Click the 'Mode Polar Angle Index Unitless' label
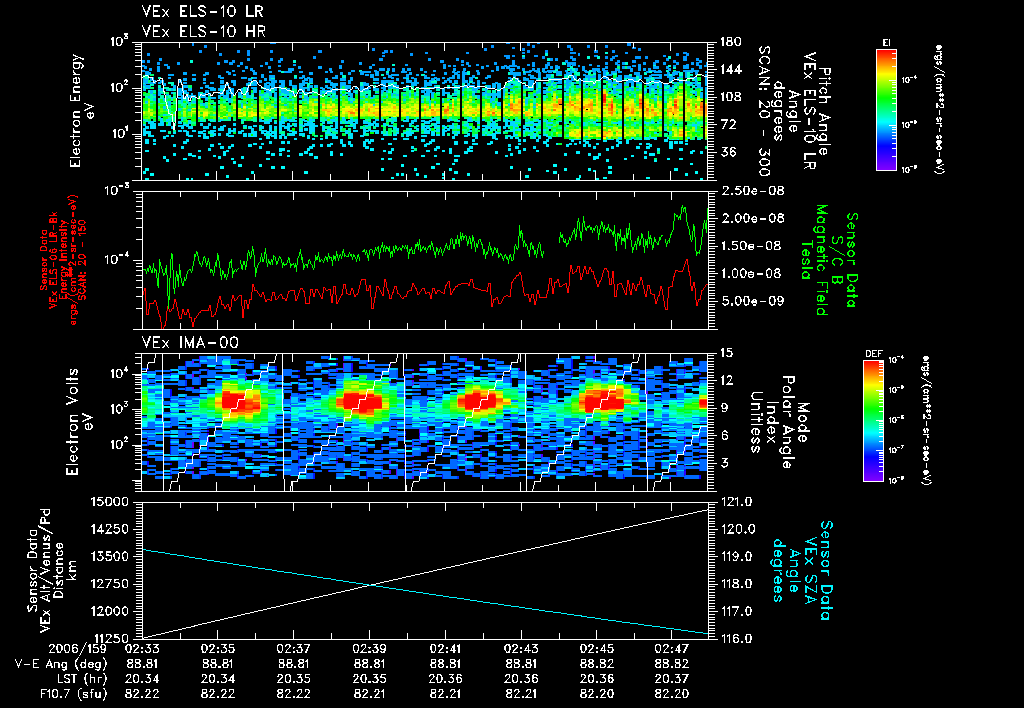 pyautogui.click(x=780, y=422)
